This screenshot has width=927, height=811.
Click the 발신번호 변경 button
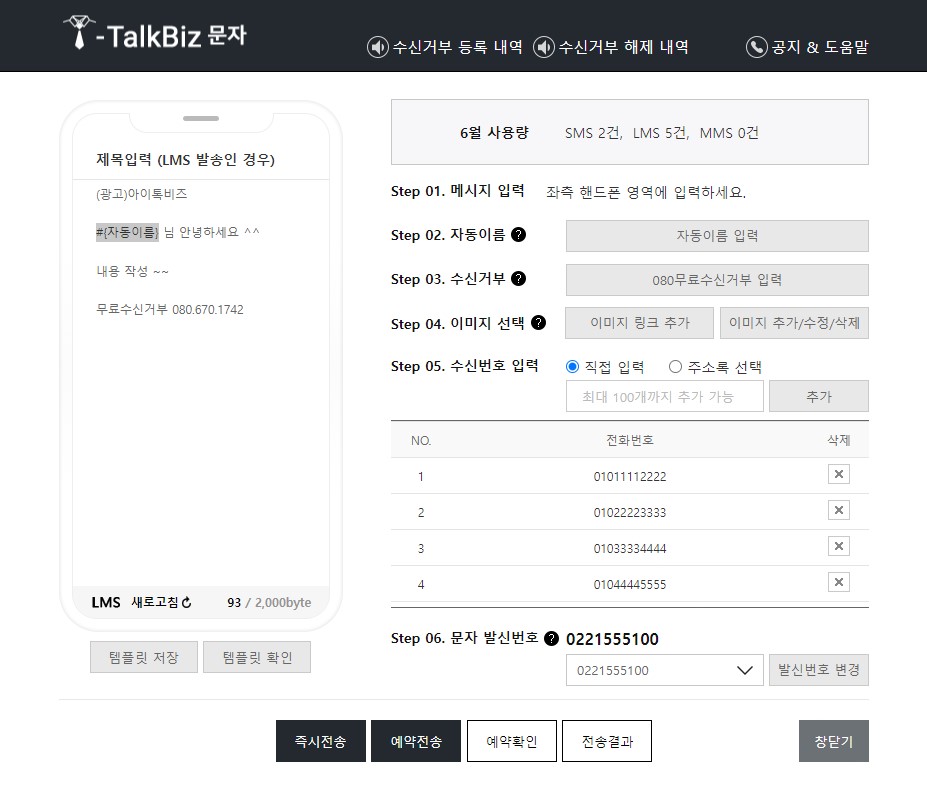pos(819,670)
